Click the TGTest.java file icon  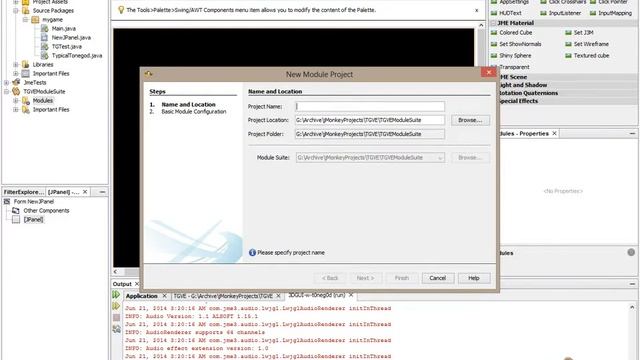(x=44, y=47)
